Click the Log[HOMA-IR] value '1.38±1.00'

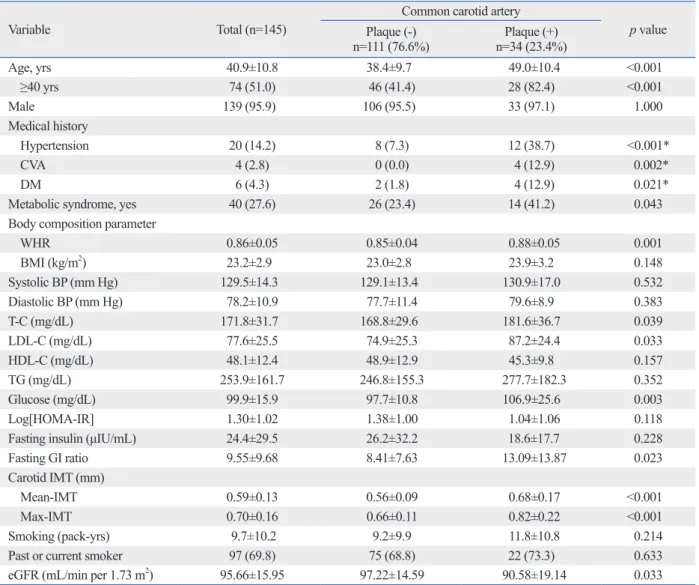pyautogui.click(x=392, y=419)
